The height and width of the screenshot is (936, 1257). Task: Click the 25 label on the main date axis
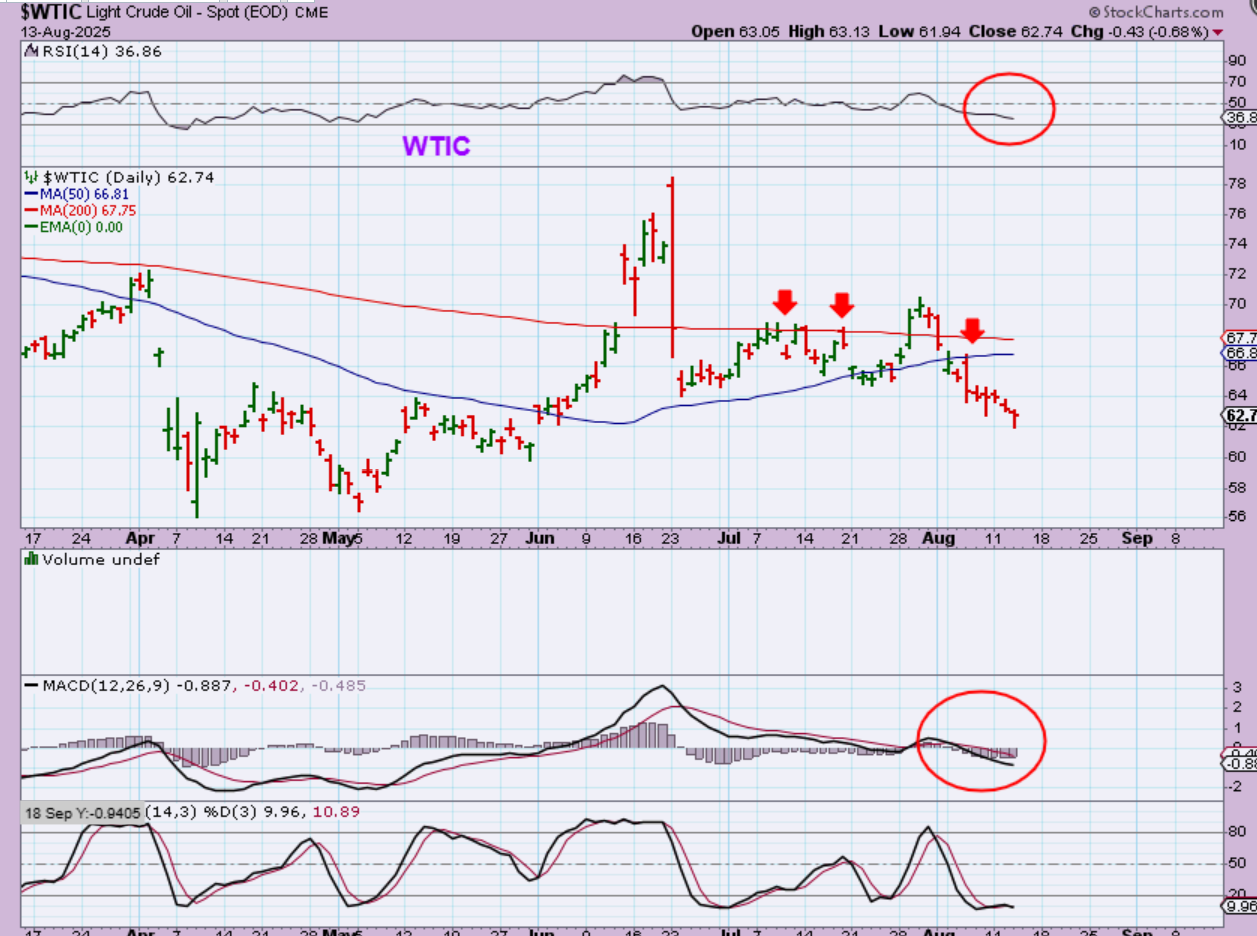(x=1089, y=538)
